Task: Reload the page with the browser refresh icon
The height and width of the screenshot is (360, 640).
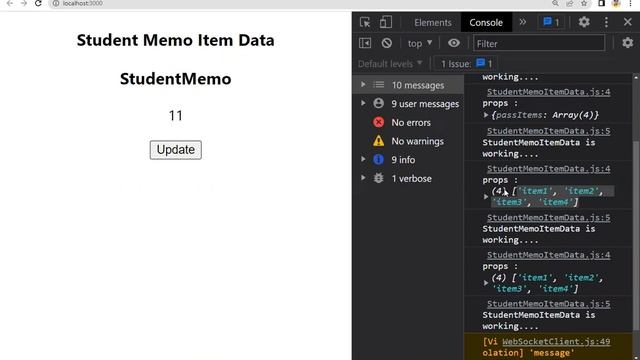Action: (38, 3)
